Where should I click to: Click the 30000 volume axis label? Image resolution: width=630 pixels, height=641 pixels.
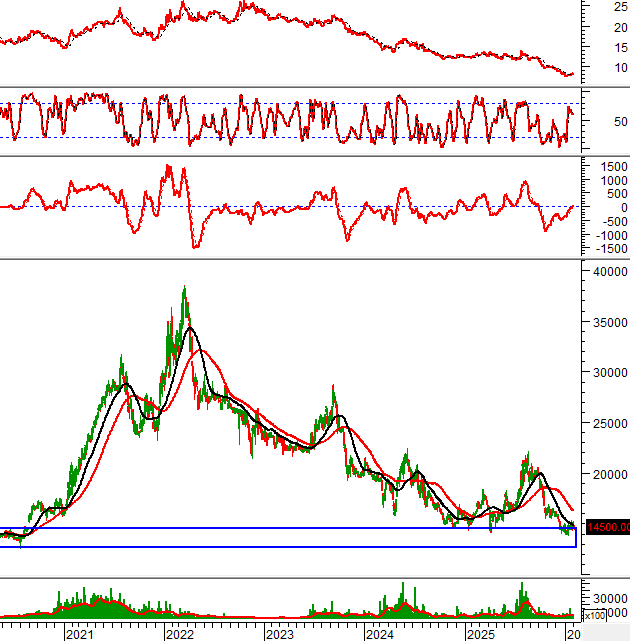pos(606,590)
